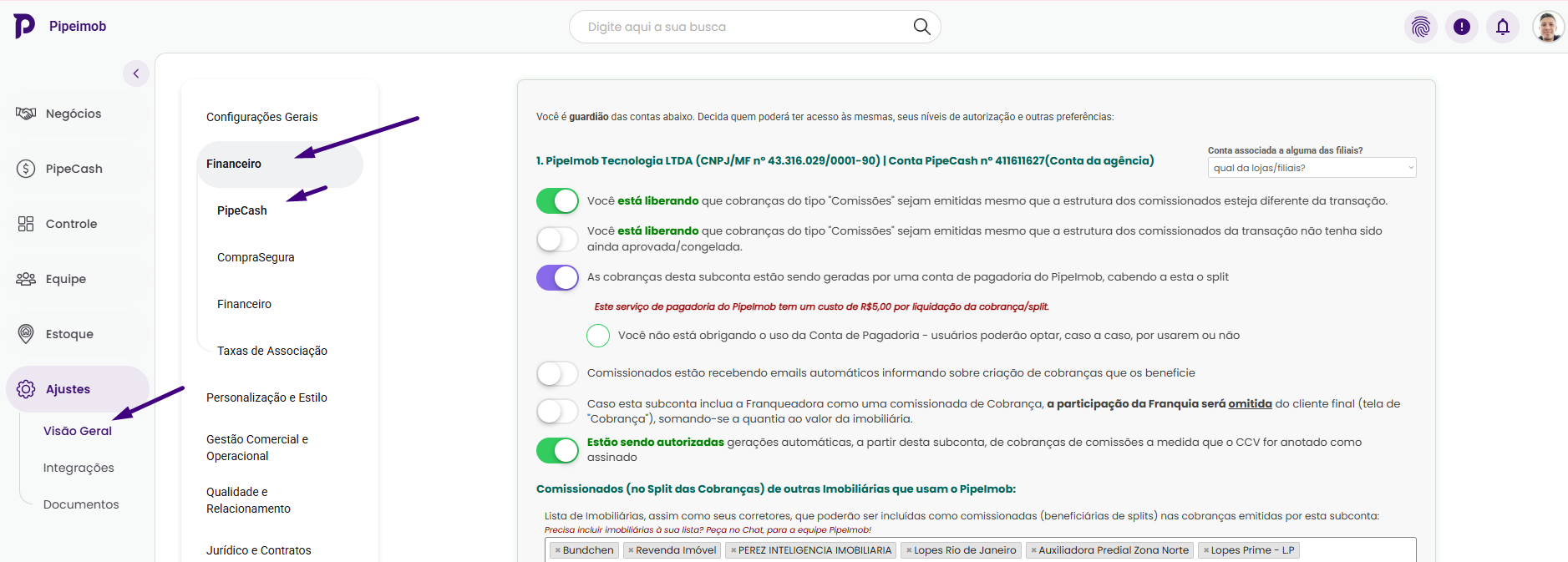Expand the Financeiro settings section

(x=234, y=164)
